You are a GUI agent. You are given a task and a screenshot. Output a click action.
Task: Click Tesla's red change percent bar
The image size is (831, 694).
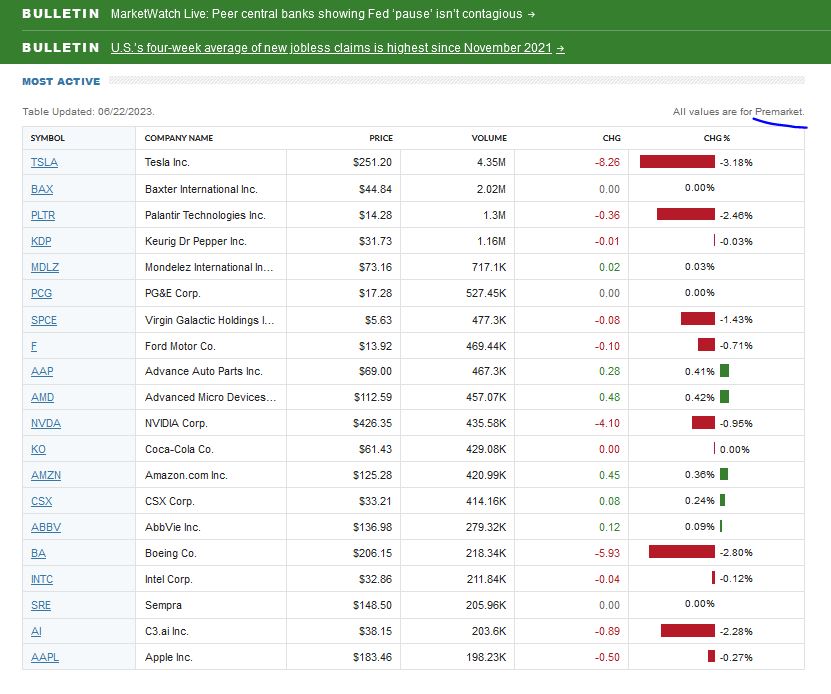coord(677,162)
